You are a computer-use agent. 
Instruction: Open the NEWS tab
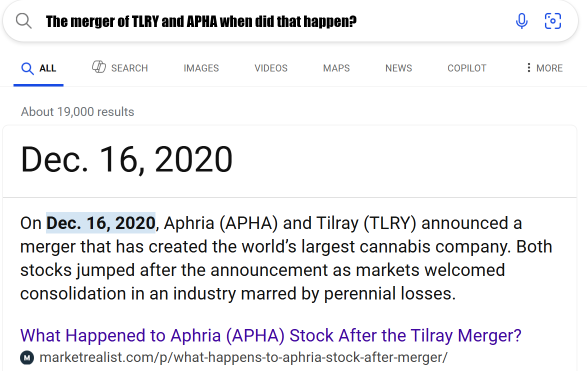coord(398,68)
